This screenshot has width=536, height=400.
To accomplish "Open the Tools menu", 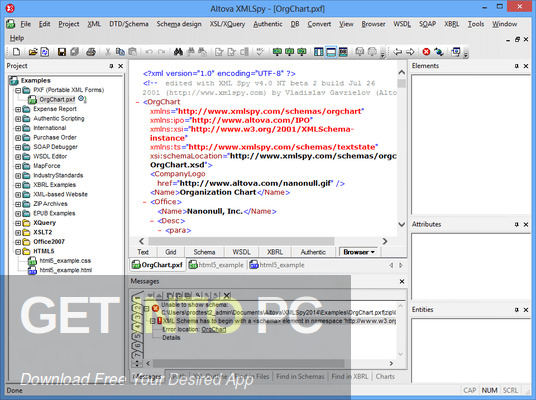I will (x=476, y=24).
